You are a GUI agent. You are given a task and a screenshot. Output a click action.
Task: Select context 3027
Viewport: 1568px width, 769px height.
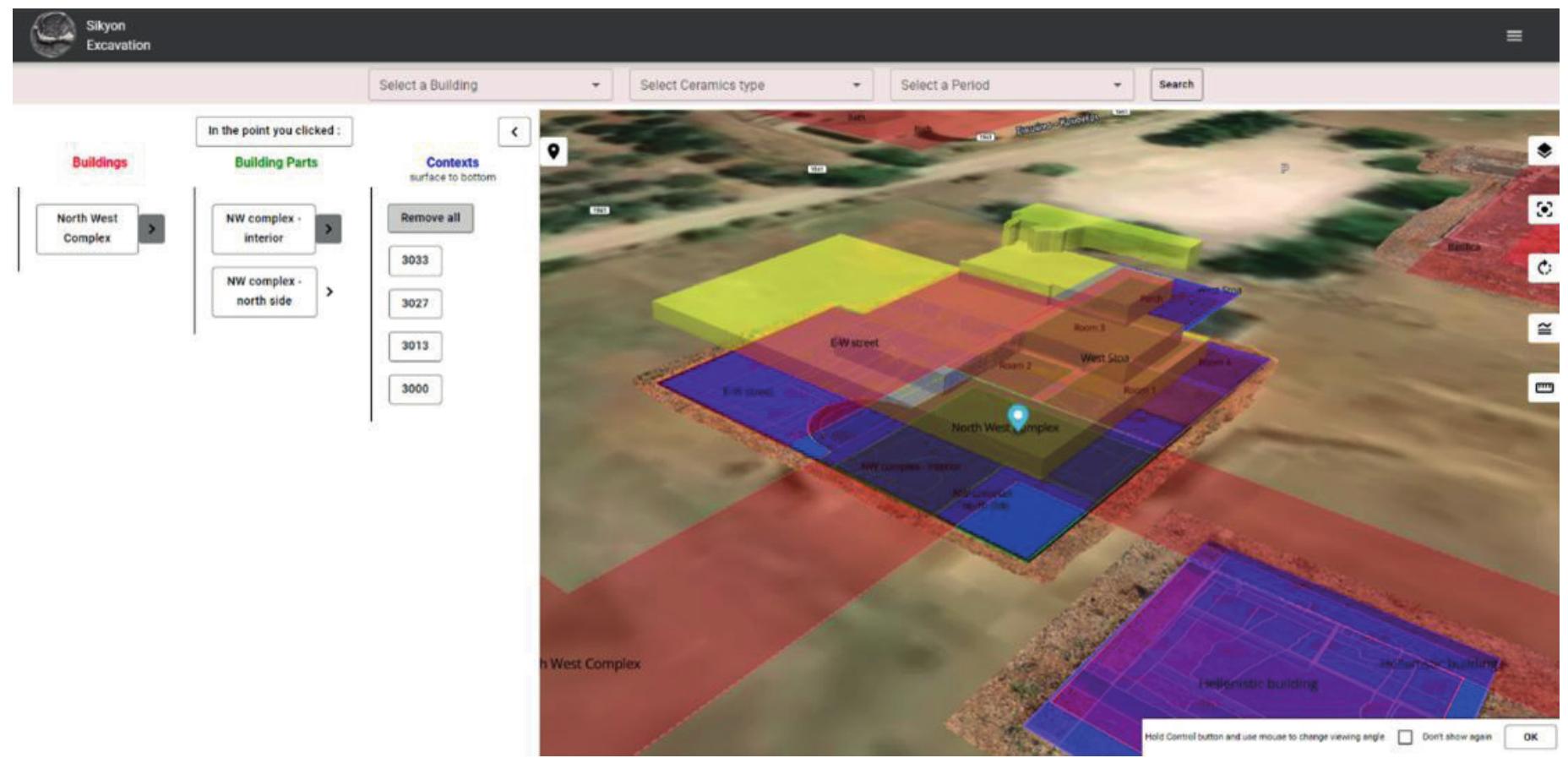click(415, 303)
